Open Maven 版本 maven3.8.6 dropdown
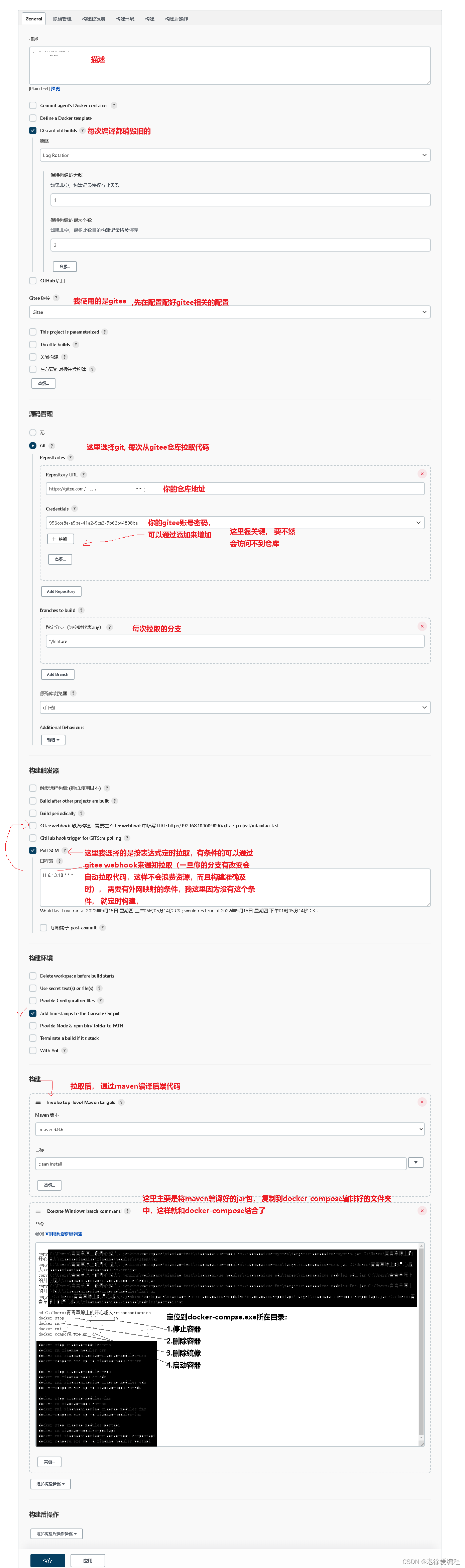Image resolution: width=465 pixels, height=1568 pixels. 230,1129
